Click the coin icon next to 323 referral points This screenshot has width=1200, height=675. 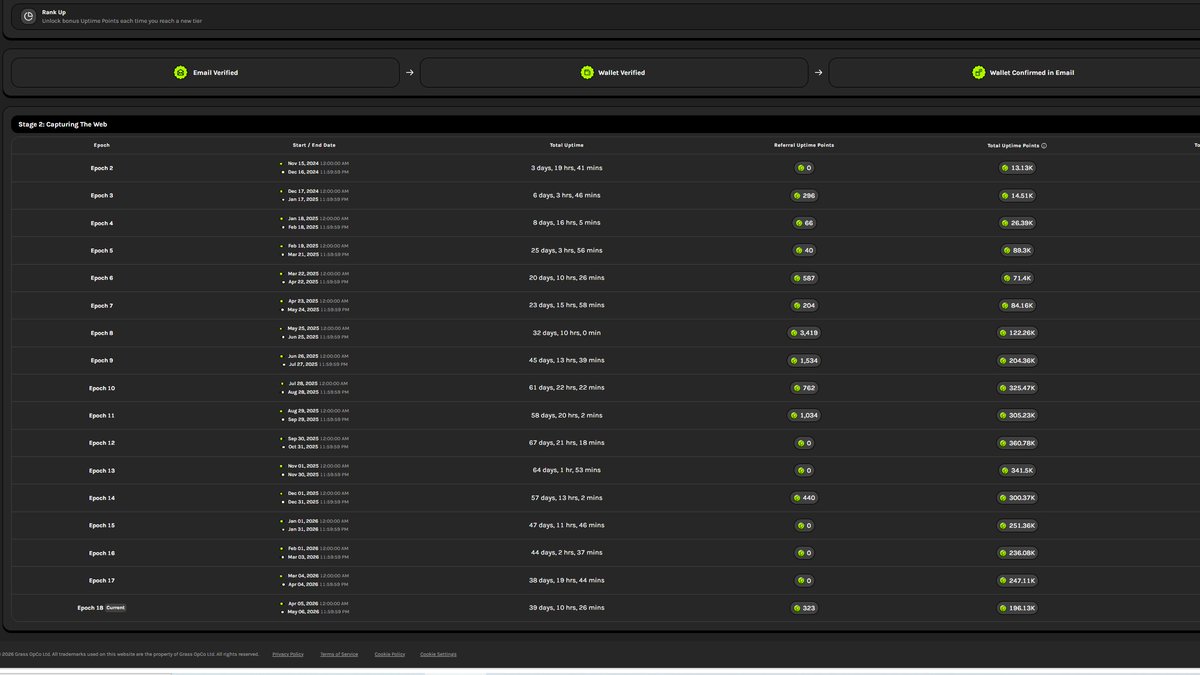coord(797,608)
